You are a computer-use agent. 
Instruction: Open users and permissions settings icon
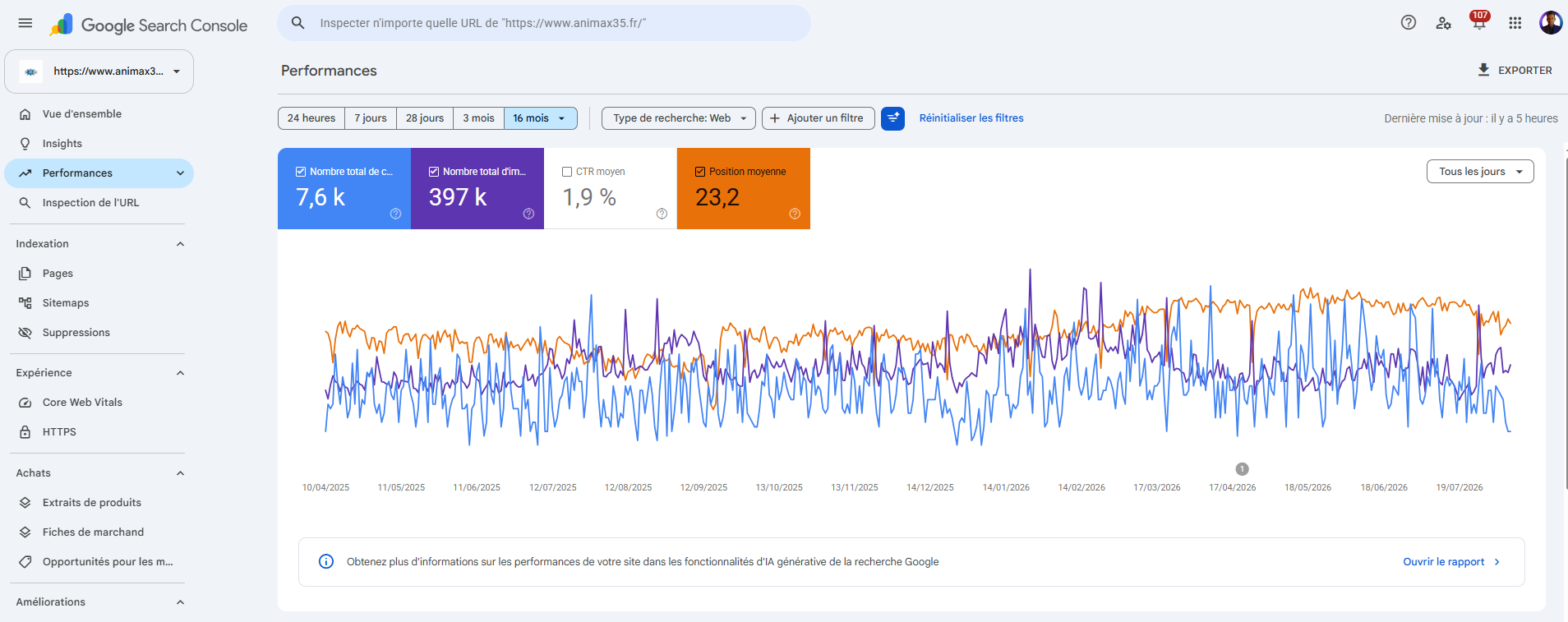tap(1444, 23)
